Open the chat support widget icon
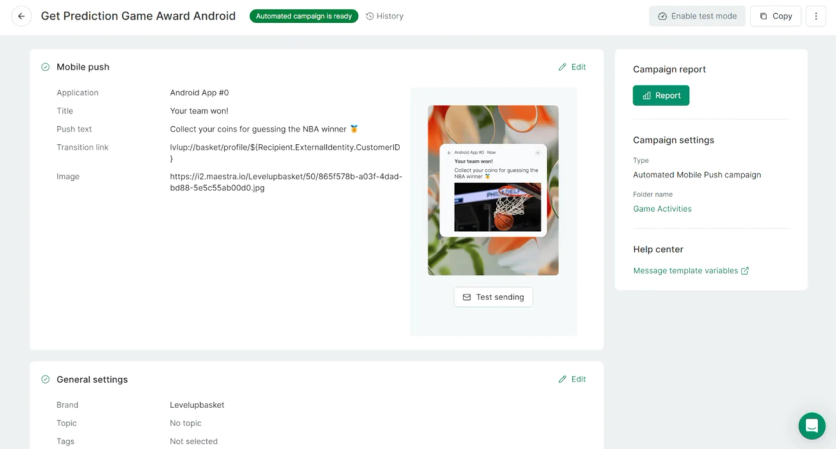Screen dimensions: 836x449 click(x=811, y=426)
